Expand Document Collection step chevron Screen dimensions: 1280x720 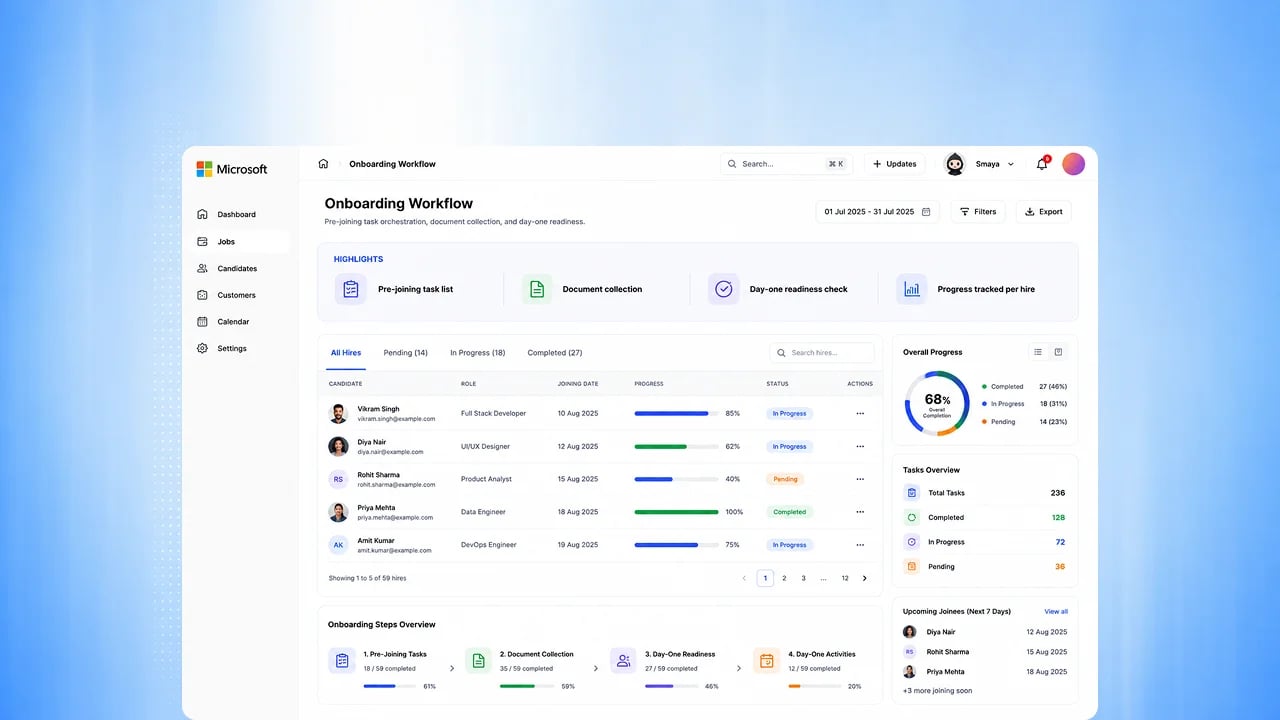596,668
